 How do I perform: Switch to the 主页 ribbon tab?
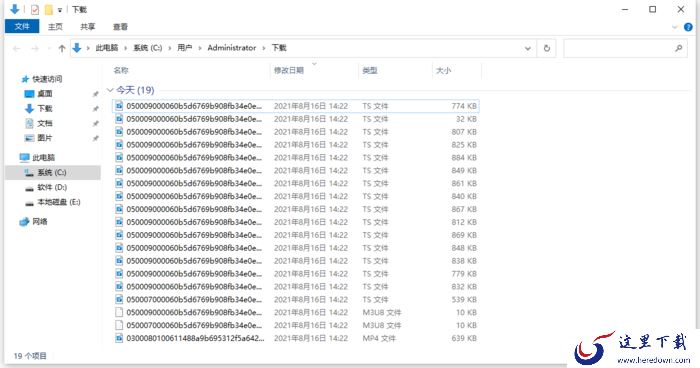55,27
